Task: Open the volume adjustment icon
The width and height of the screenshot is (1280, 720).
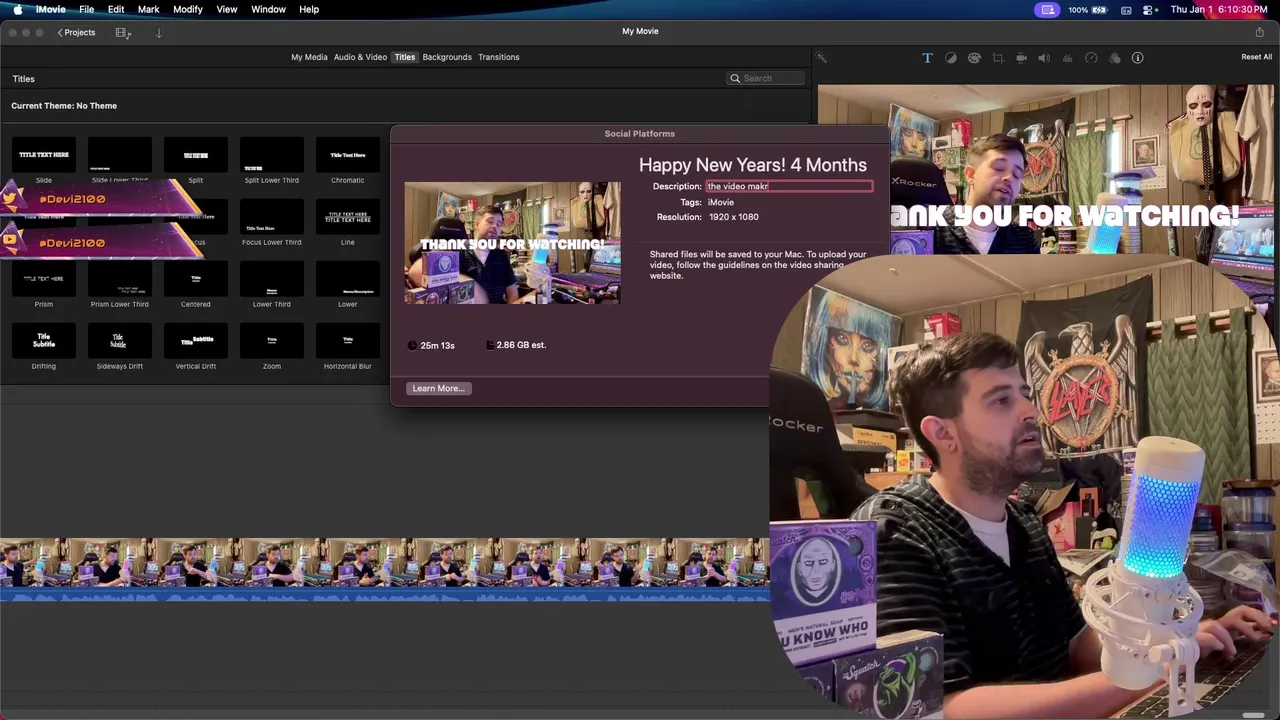Action: point(1044,58)
